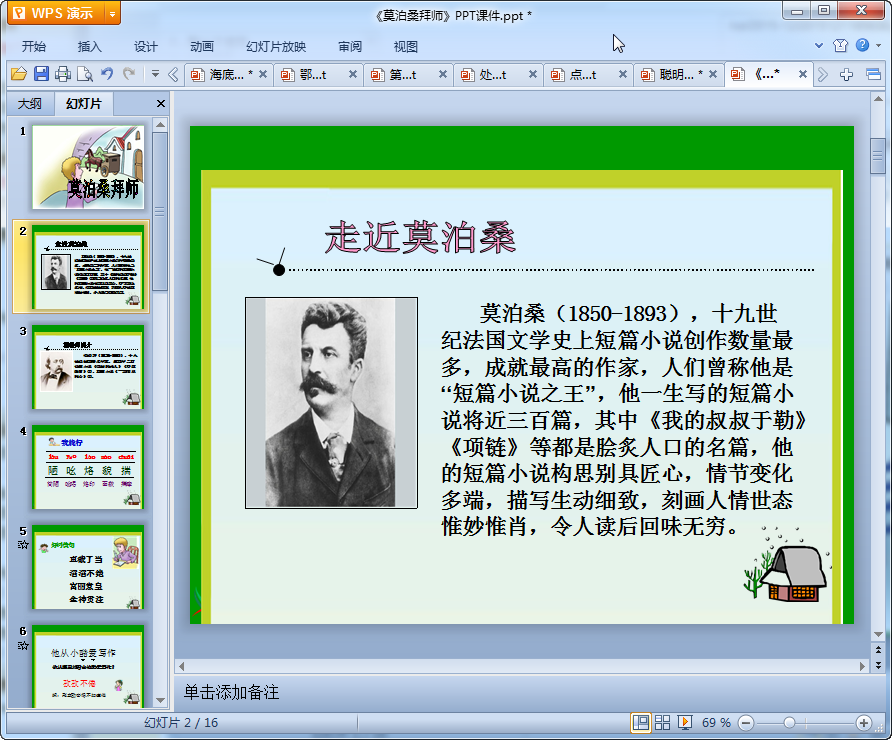The width and height of the screenshot is (892, 740).
Task: Click the Open folder icon in quick toolbar
Action: point(18,74)
